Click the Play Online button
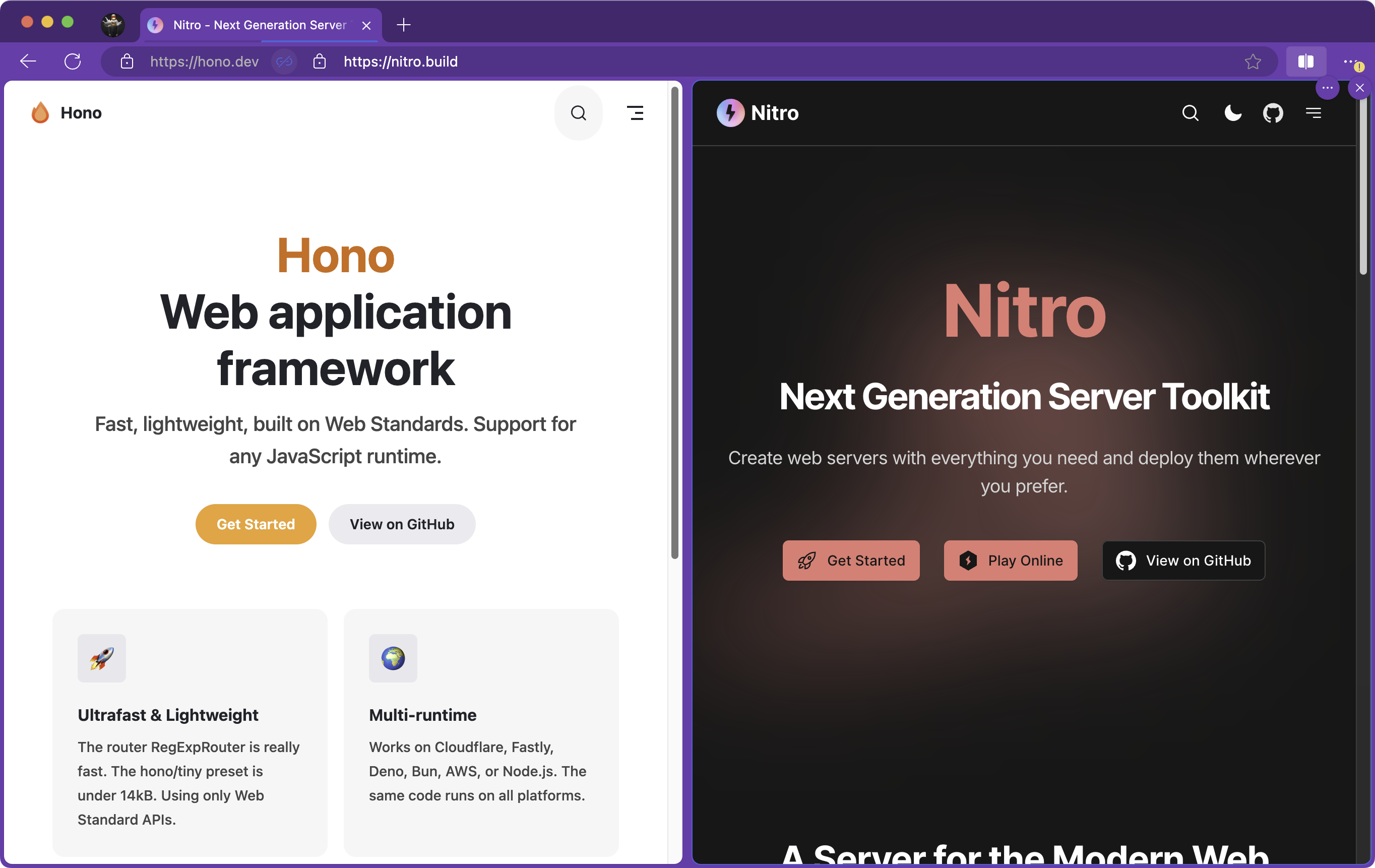 (1010, 560)
